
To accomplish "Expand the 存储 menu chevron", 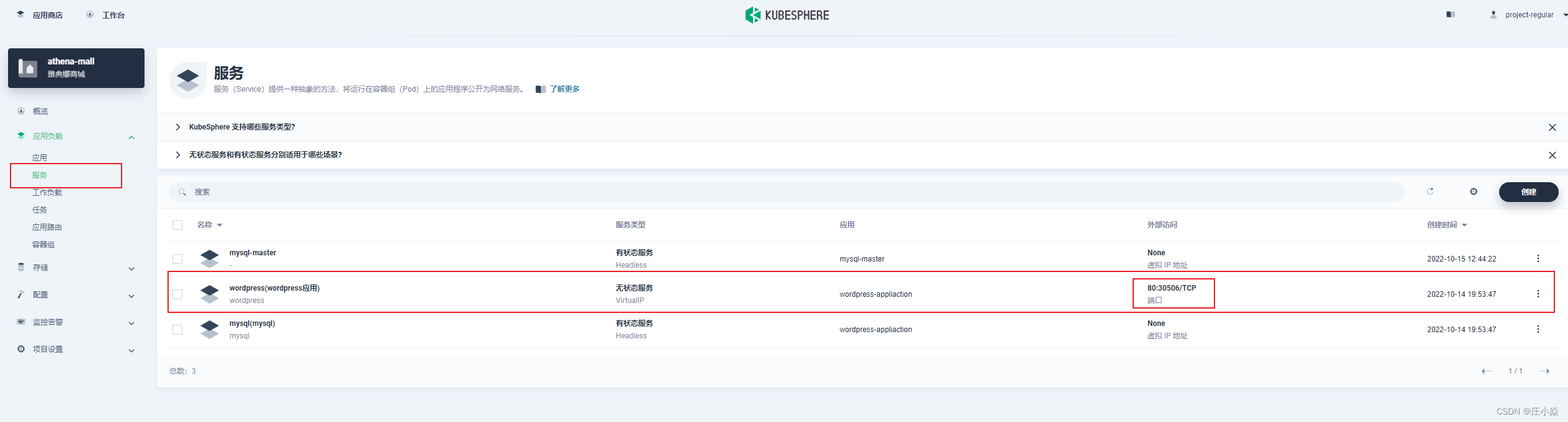I will 131,268.
